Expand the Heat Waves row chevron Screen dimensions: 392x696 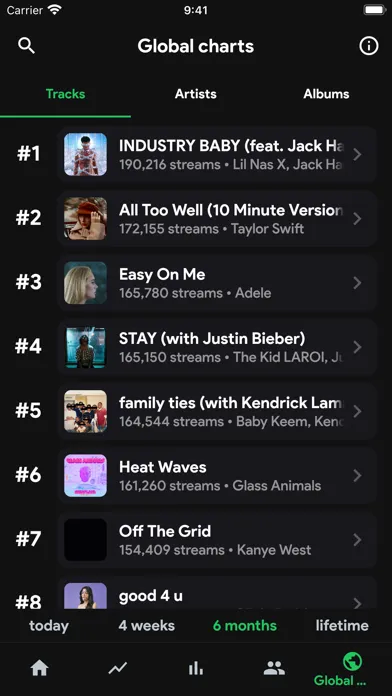357,475
